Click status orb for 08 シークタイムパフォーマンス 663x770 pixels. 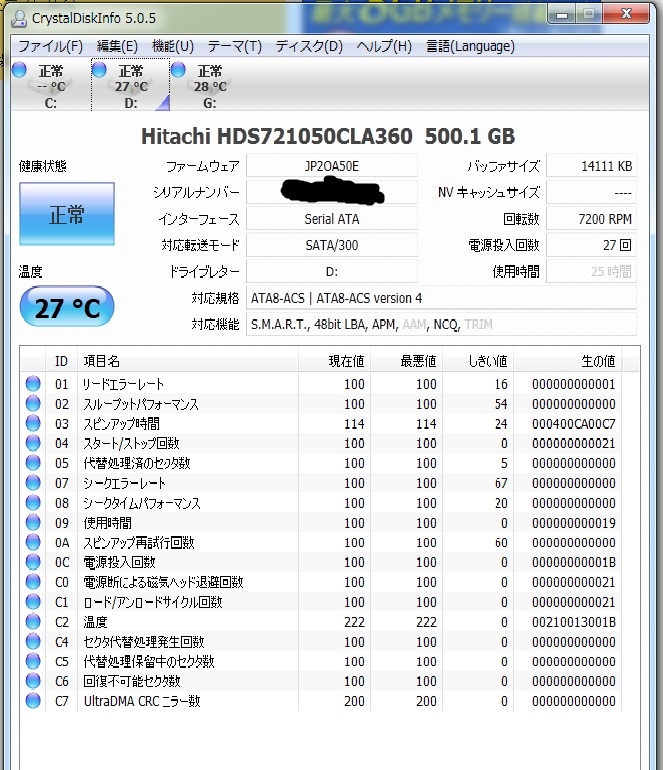tap(33, 503)
